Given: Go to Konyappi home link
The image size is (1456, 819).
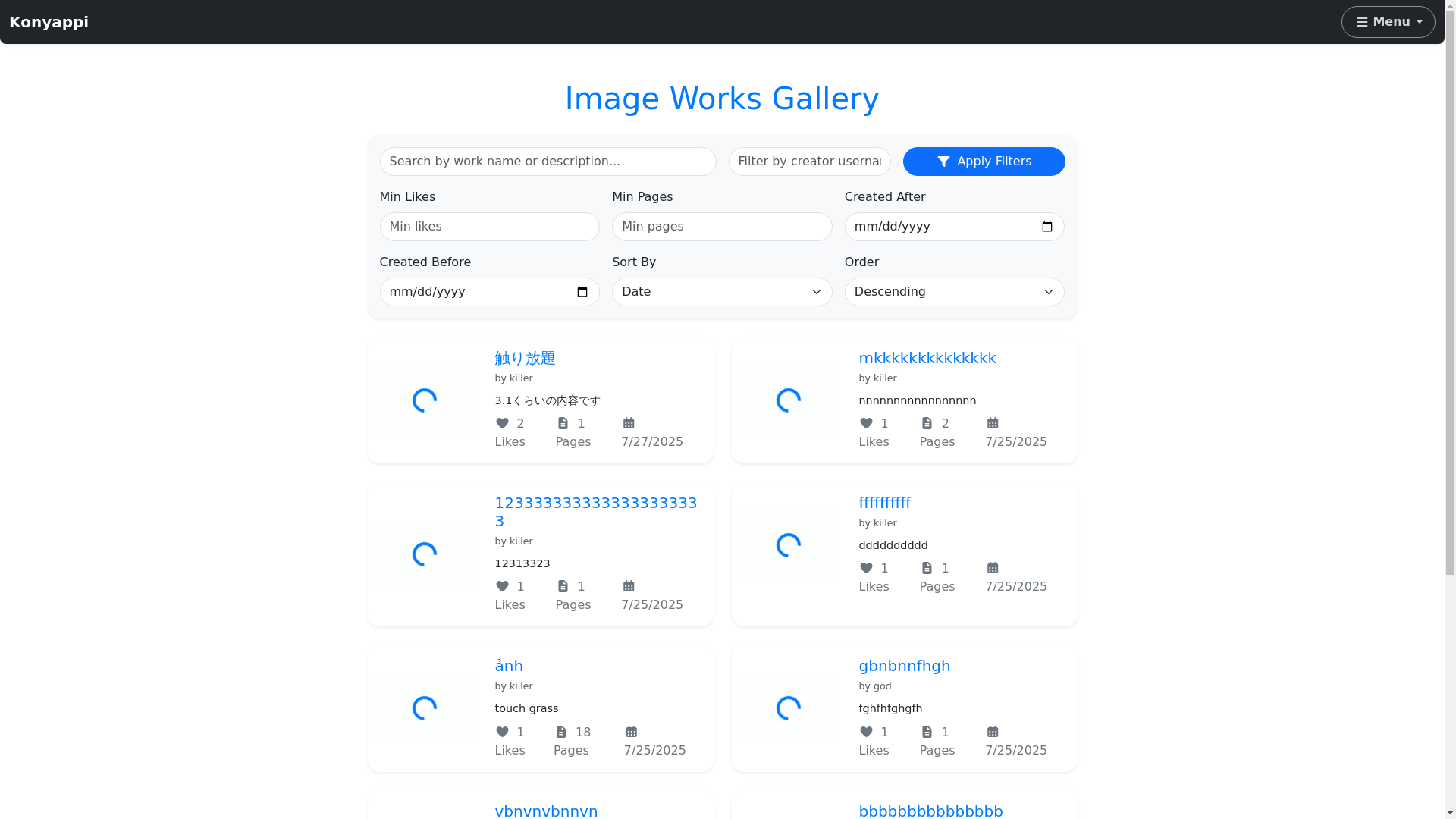Looking at the screenshot, I should coord(49,22).
